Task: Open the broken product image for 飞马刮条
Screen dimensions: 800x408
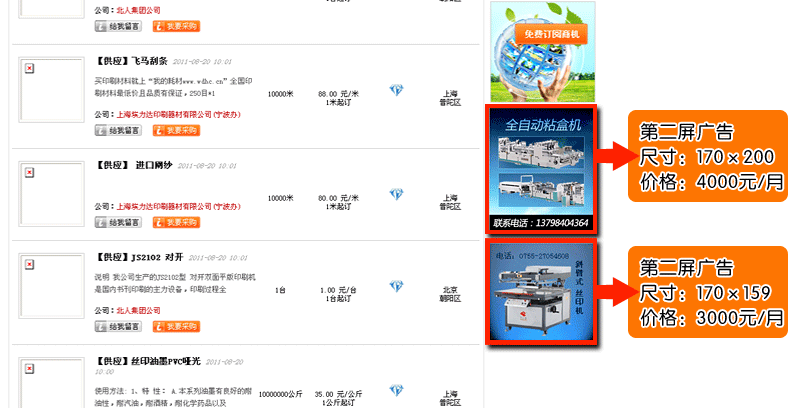Action: click(52, 90)
